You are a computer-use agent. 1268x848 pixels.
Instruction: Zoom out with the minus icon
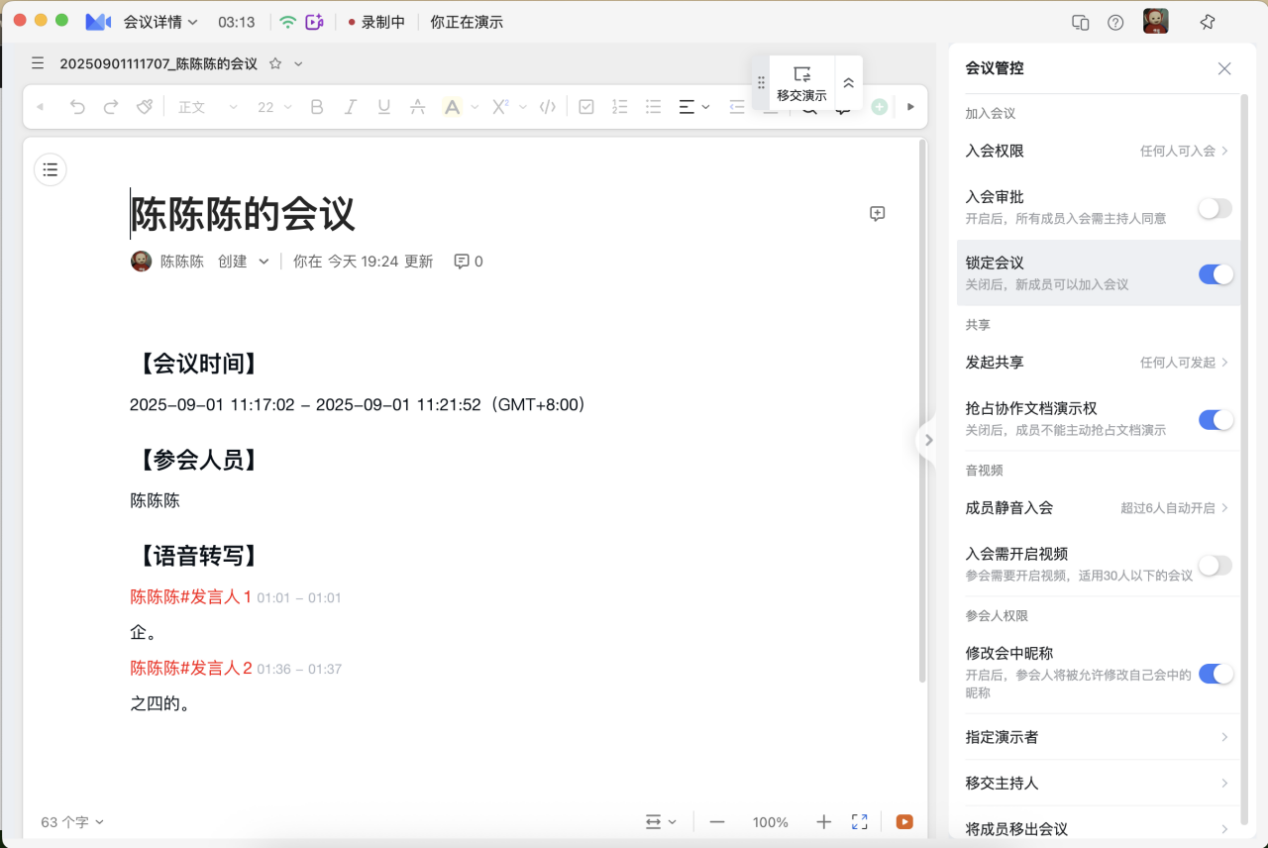click(x=717, y=822)
